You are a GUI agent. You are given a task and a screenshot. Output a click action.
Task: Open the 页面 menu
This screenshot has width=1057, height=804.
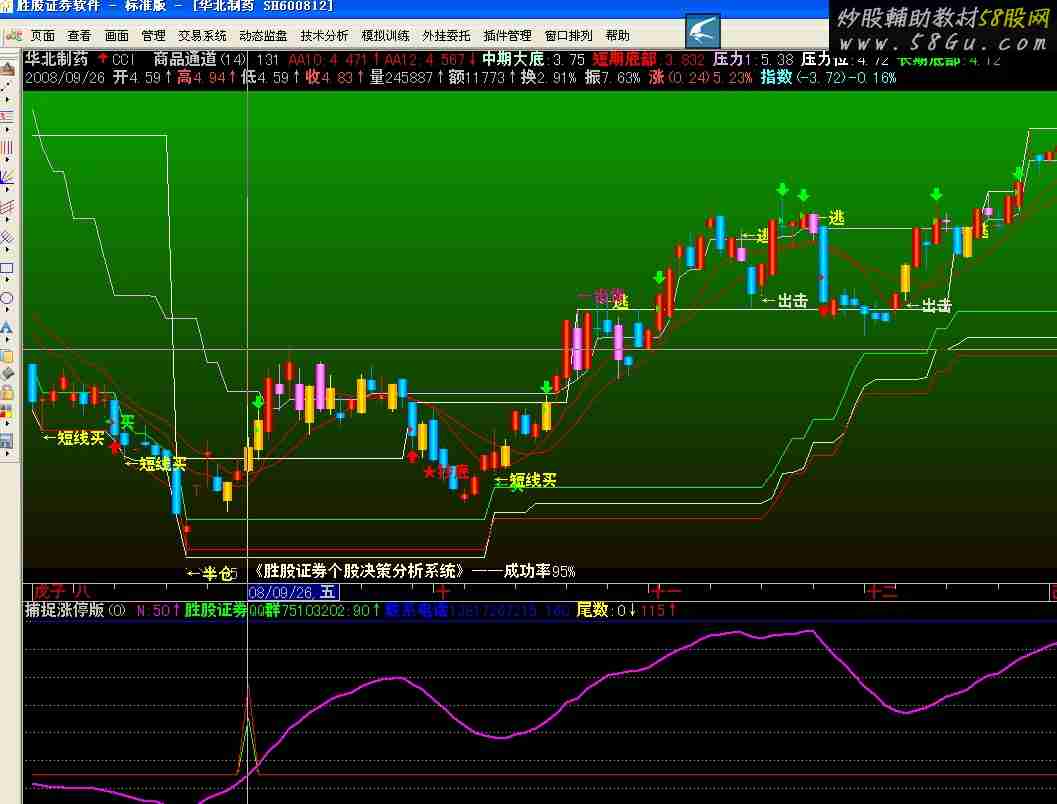[x=42, y=36]
